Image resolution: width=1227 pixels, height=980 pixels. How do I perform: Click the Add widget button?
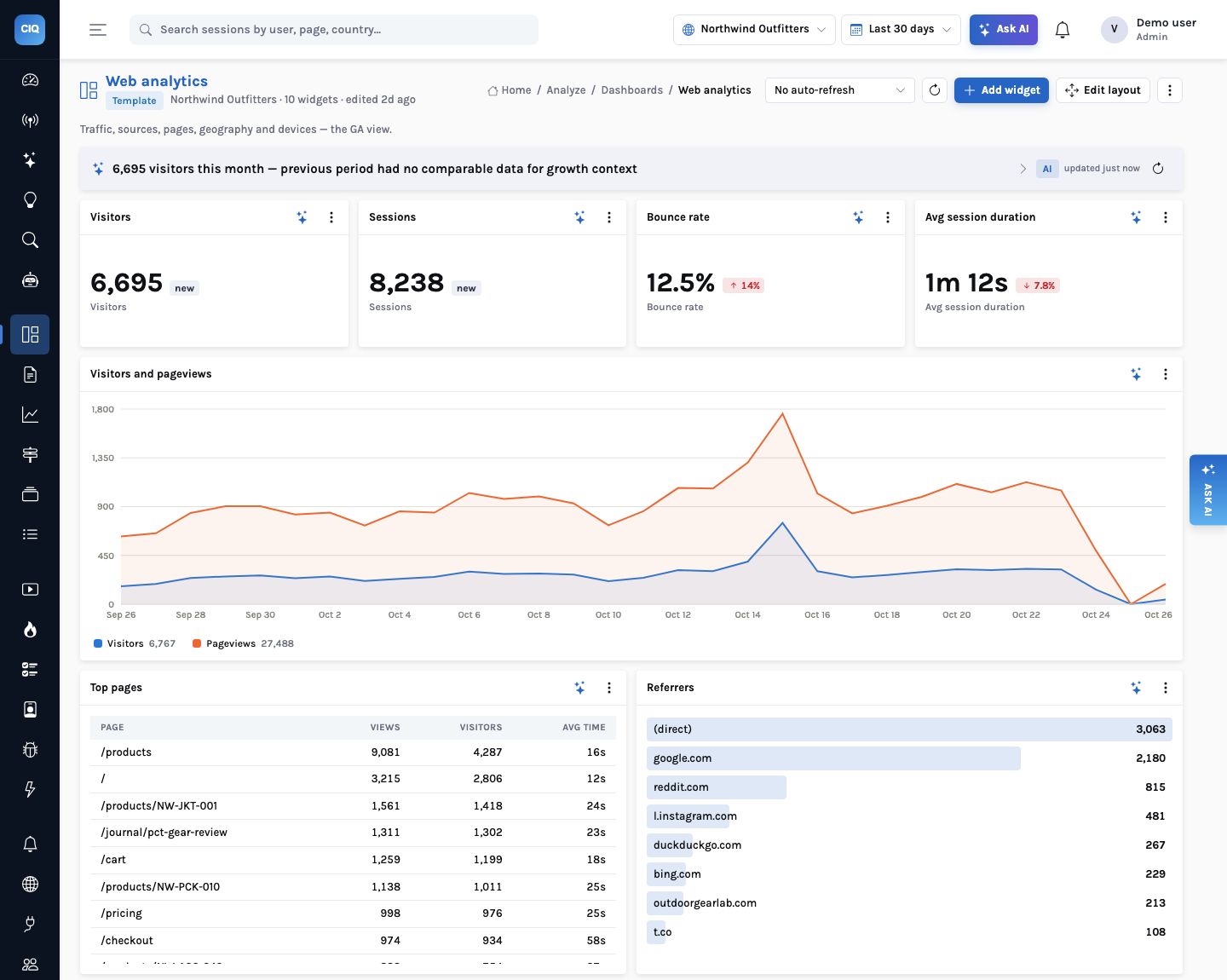[x=1001, y=90]
